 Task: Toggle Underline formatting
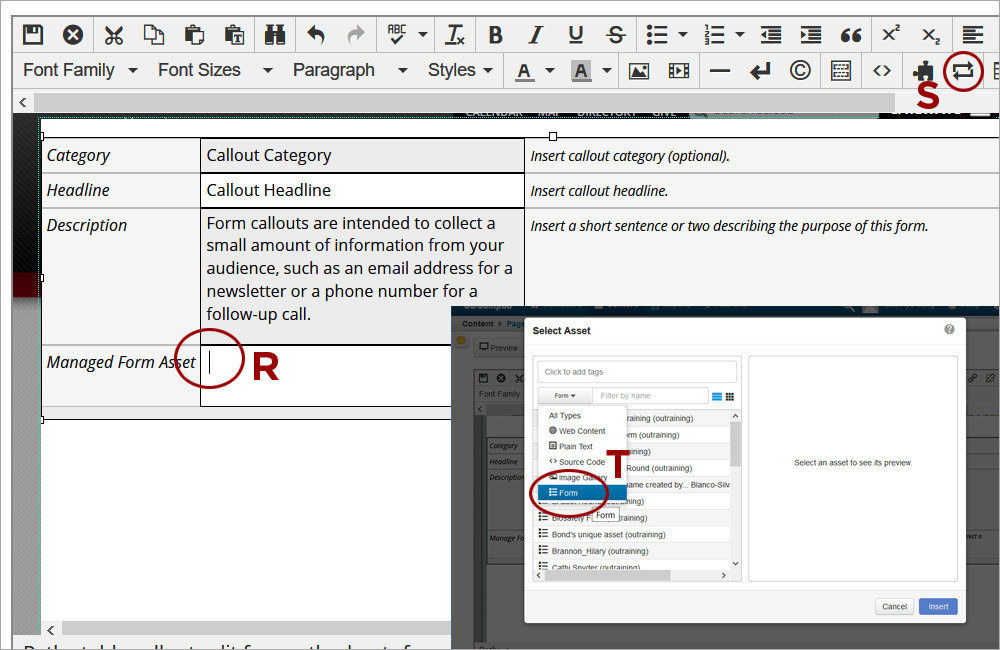tap(576, 34)
